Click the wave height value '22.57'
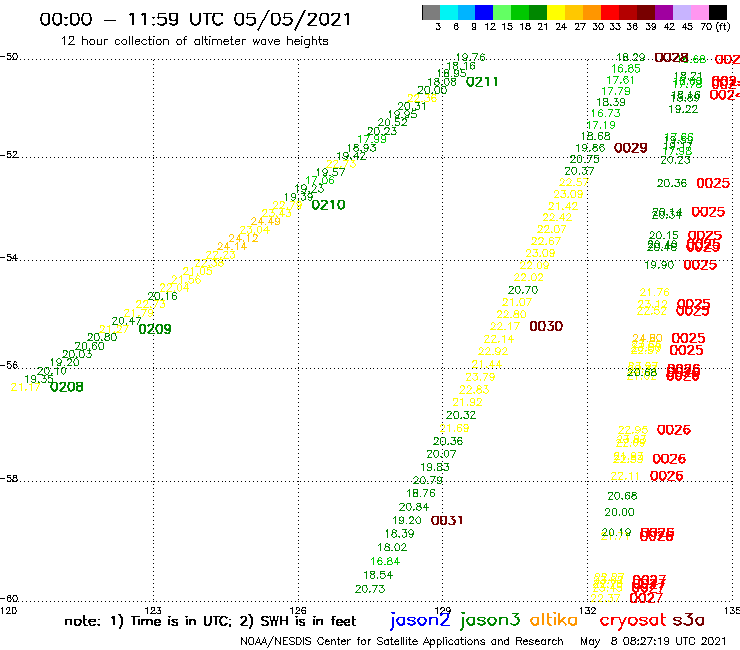The width and height of the screenshot is (740, 650). (574, 182)
